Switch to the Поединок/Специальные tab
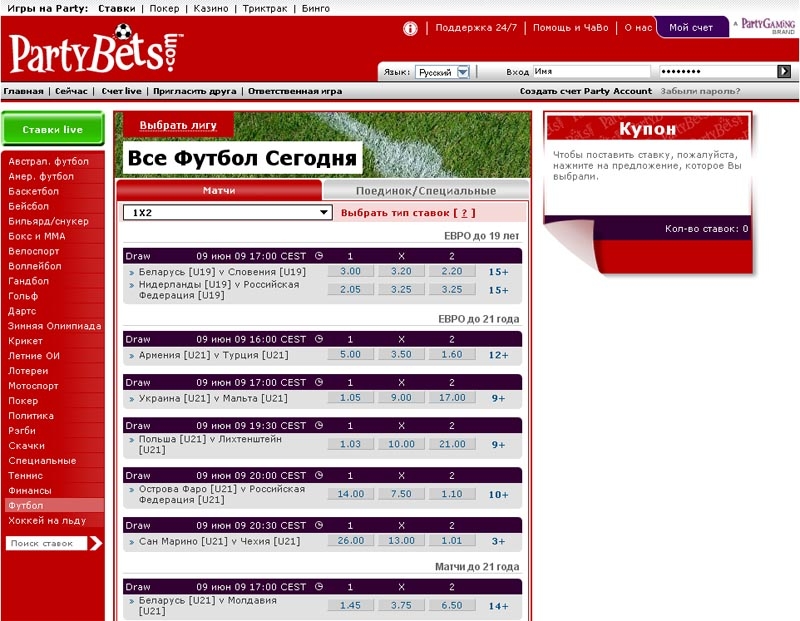This screenshot has width=800, height=621. click(426, 191)
